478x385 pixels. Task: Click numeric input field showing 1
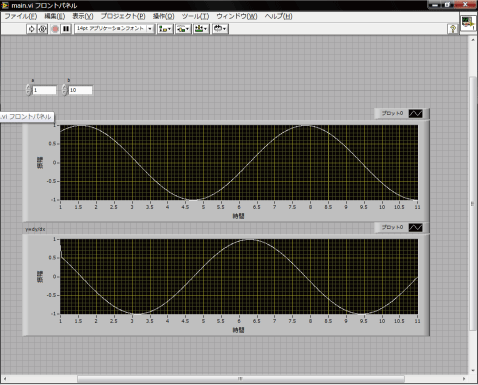pyautogui.click(x=44, y=90)
